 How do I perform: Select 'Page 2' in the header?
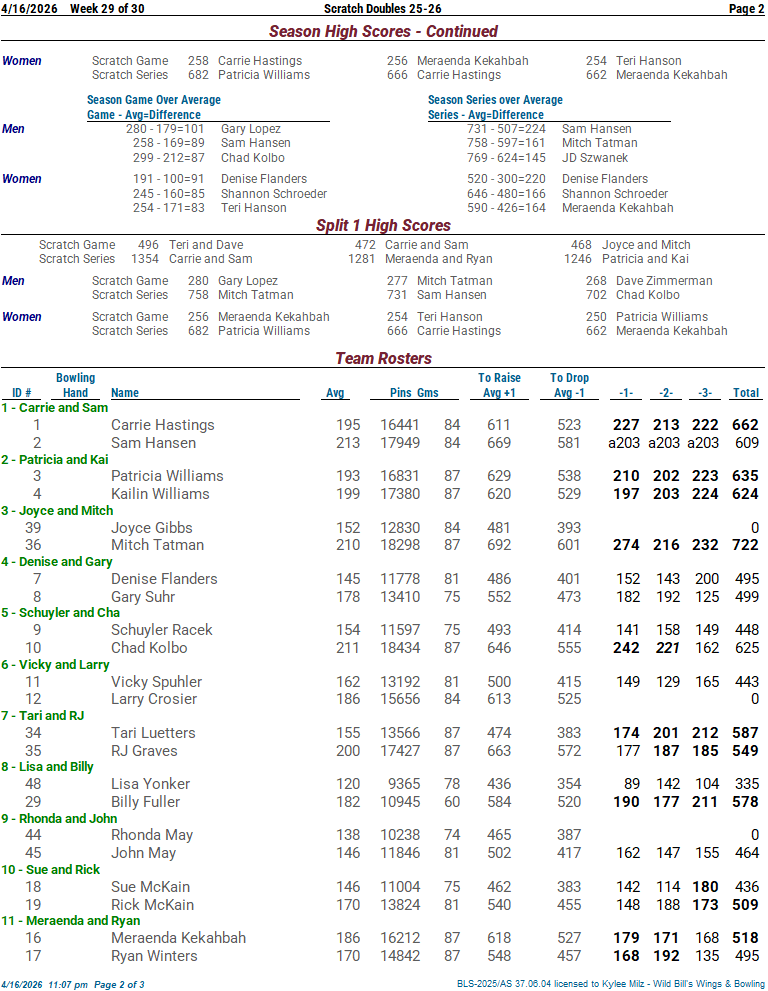(746, 9)
